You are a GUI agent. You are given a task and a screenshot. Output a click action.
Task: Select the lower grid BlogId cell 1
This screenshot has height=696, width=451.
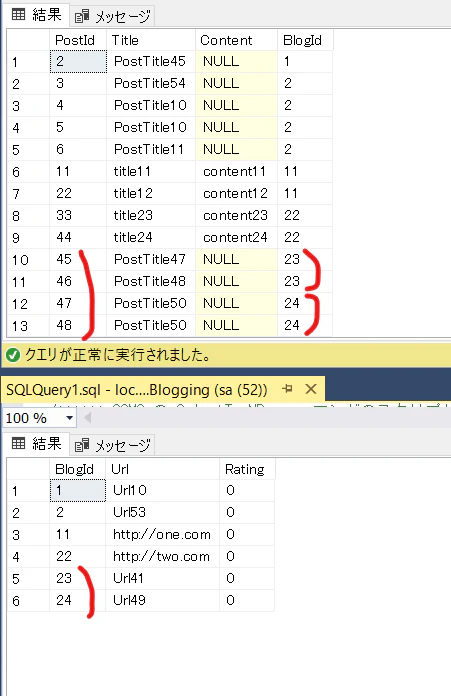tap(78, 490)
